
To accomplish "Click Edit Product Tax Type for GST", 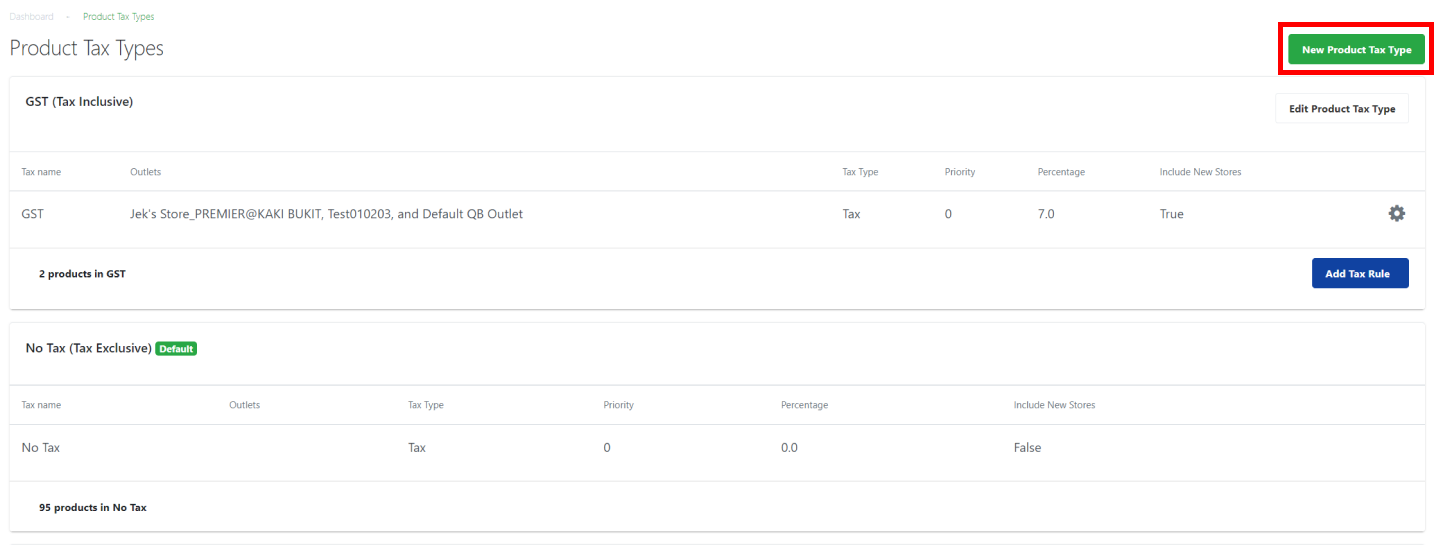I will (x=1341, y=108).
